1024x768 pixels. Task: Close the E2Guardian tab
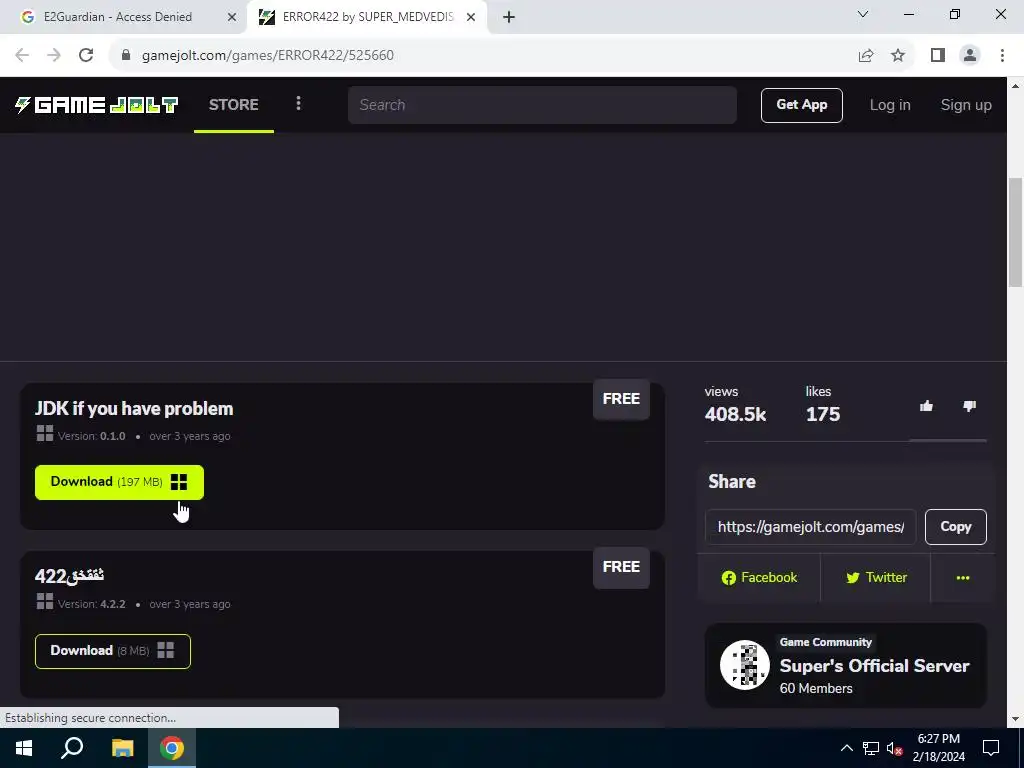[232, 18]
